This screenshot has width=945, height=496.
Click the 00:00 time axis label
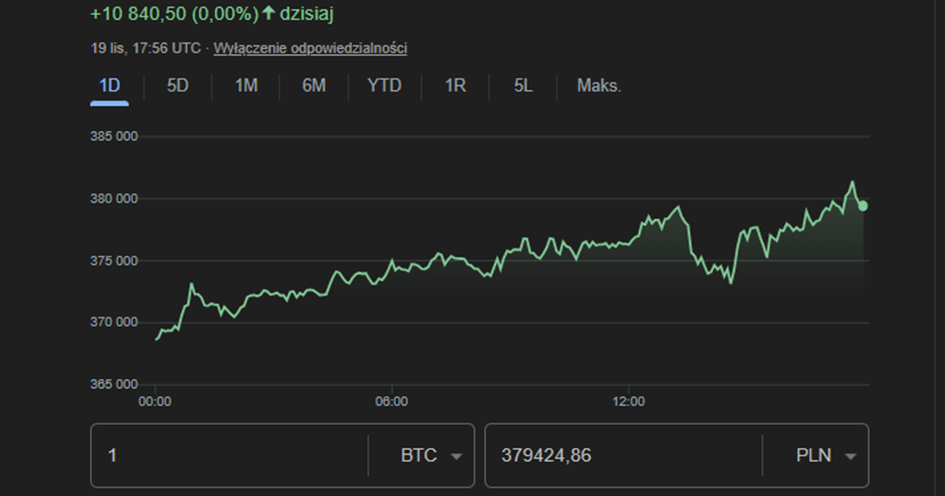(155, 401)
